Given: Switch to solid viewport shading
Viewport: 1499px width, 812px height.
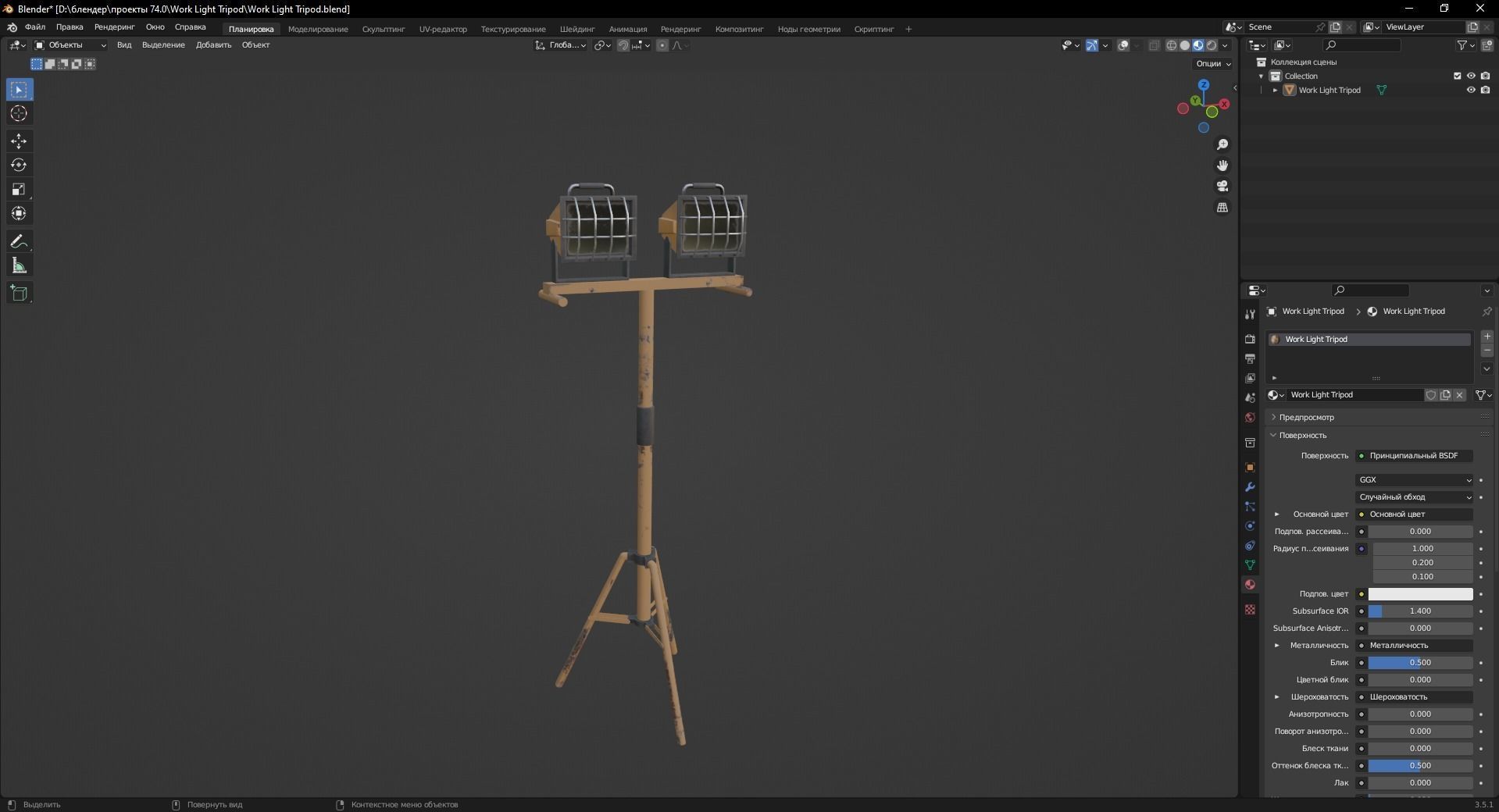Looking at the screenshot, I should 1185,45.
